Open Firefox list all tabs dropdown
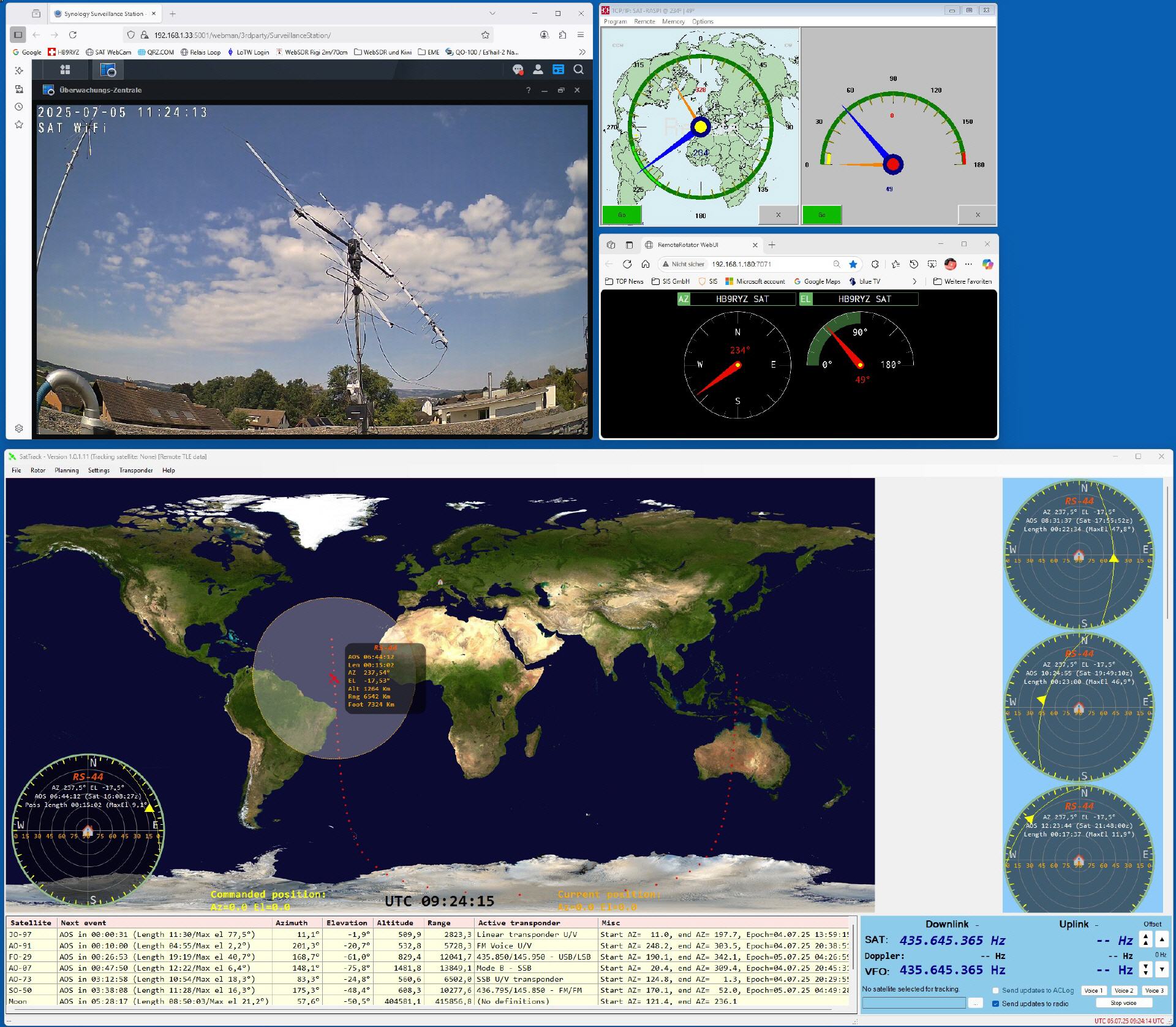Screen dimensions: 1176x1027 point(492,13)
